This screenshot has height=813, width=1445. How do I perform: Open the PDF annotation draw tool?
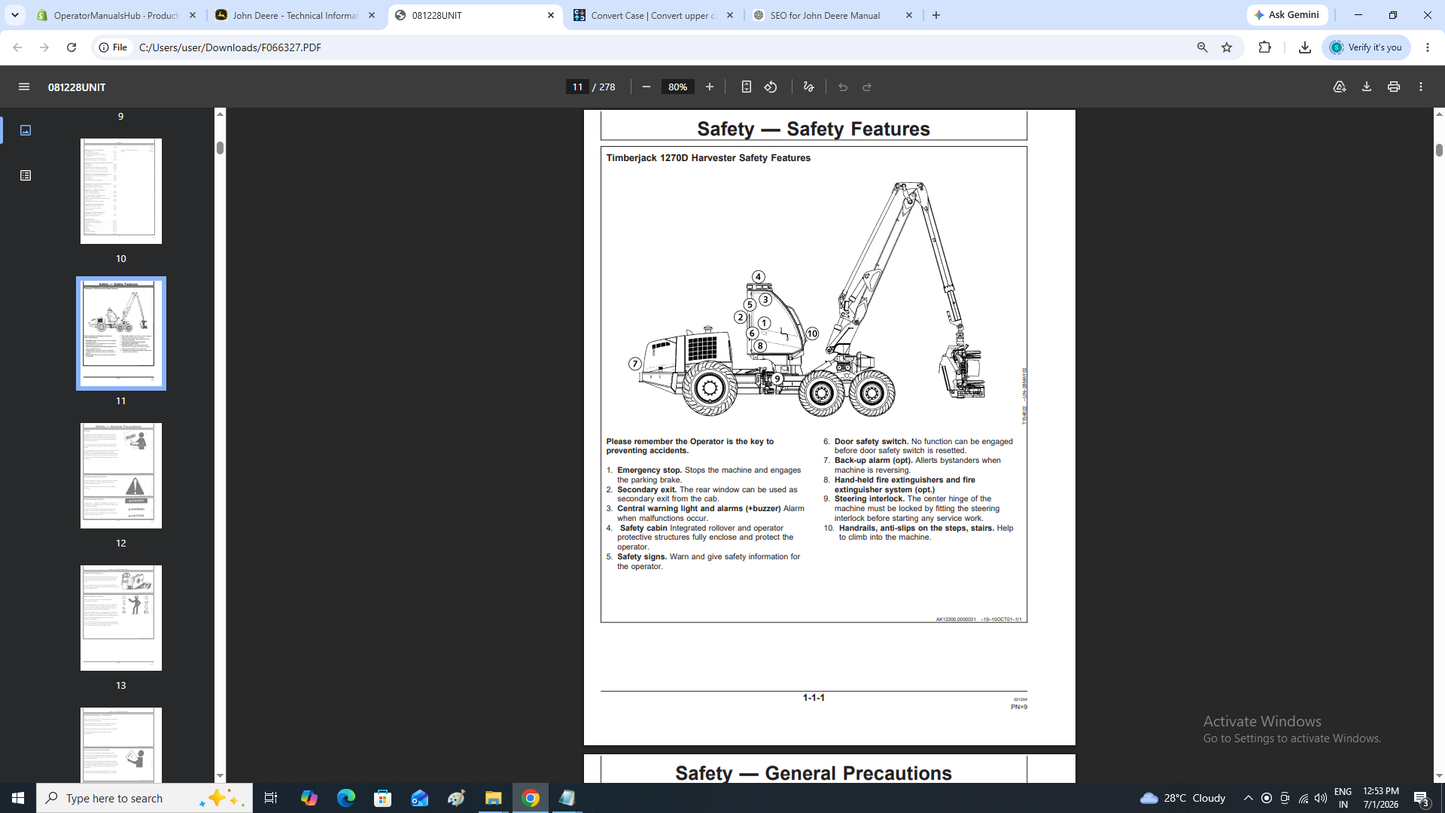point(809,87)
